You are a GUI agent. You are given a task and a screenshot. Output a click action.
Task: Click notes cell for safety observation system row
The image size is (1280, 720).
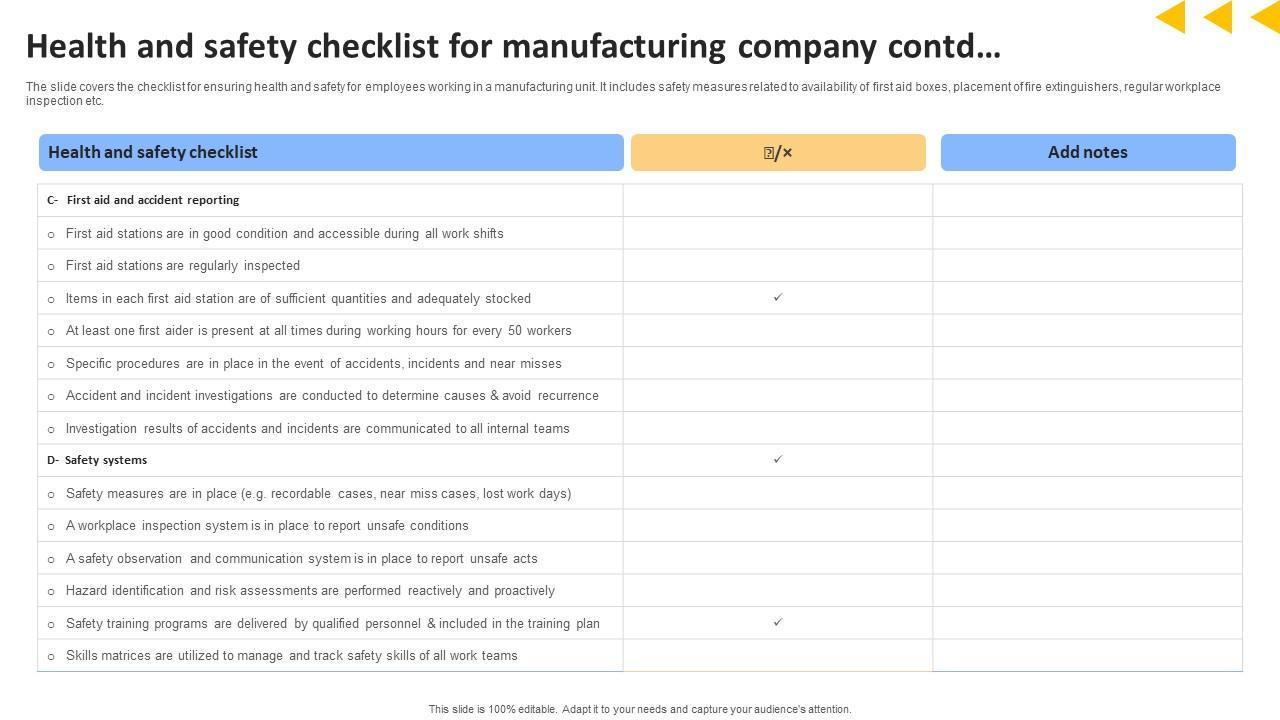pos(1088,558)
